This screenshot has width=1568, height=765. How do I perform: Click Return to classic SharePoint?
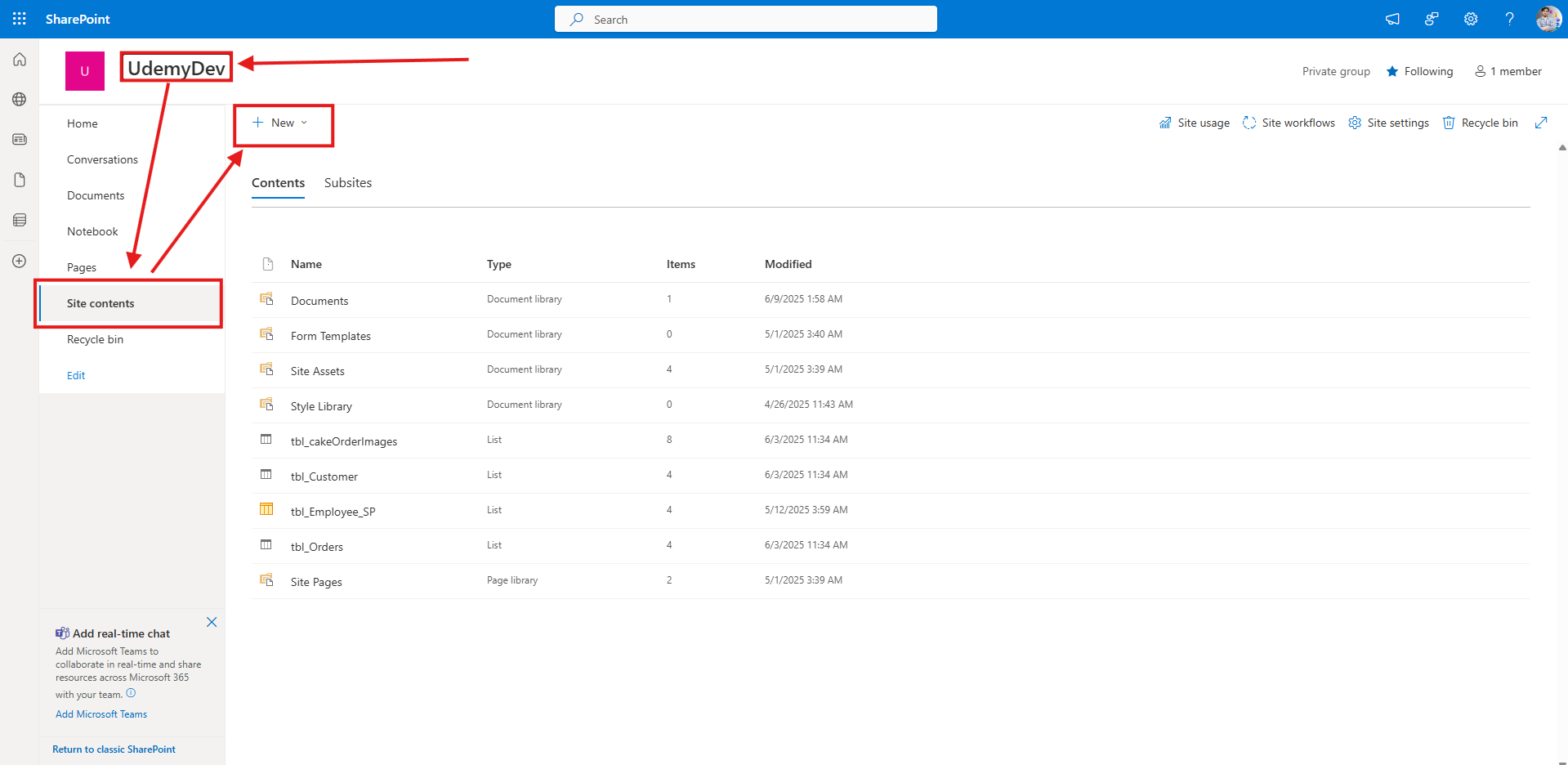pyautogui.click(x=114, y=749)
